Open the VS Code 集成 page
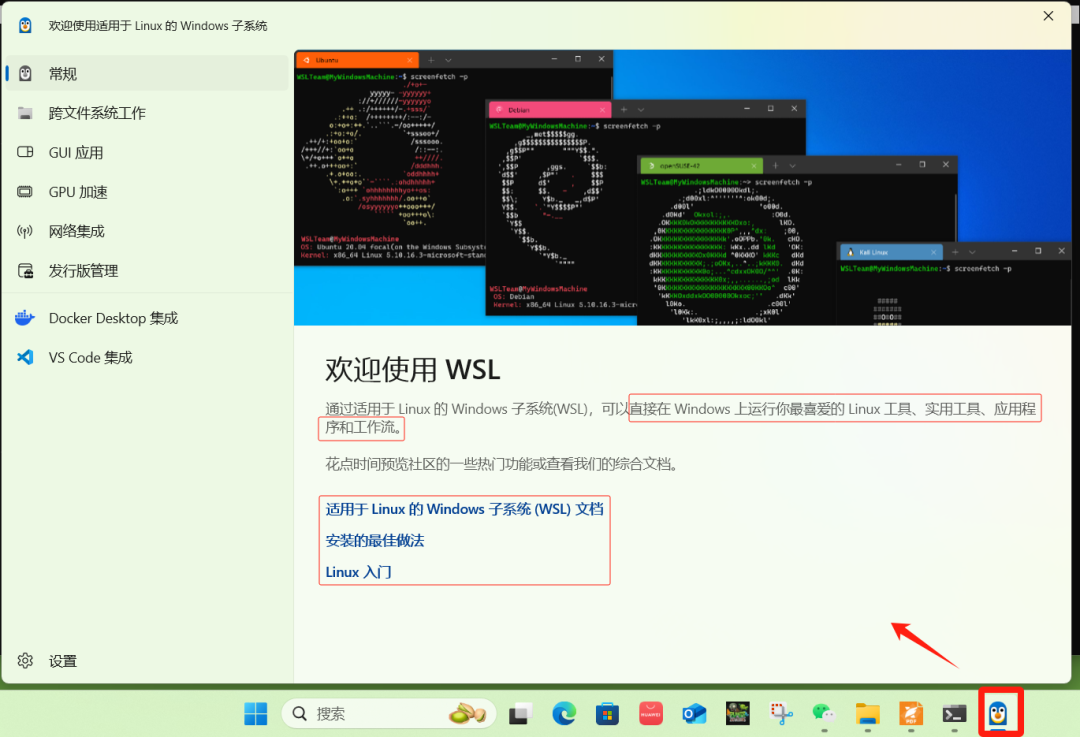 [146, 357]
